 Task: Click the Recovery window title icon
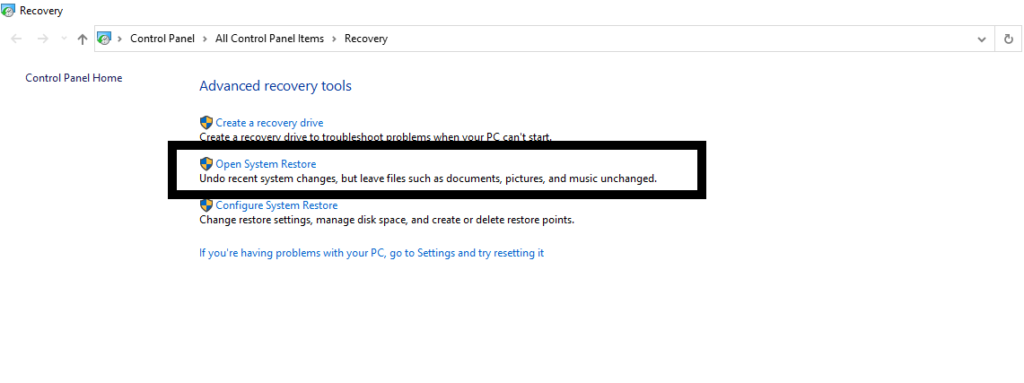click(8, 10)
